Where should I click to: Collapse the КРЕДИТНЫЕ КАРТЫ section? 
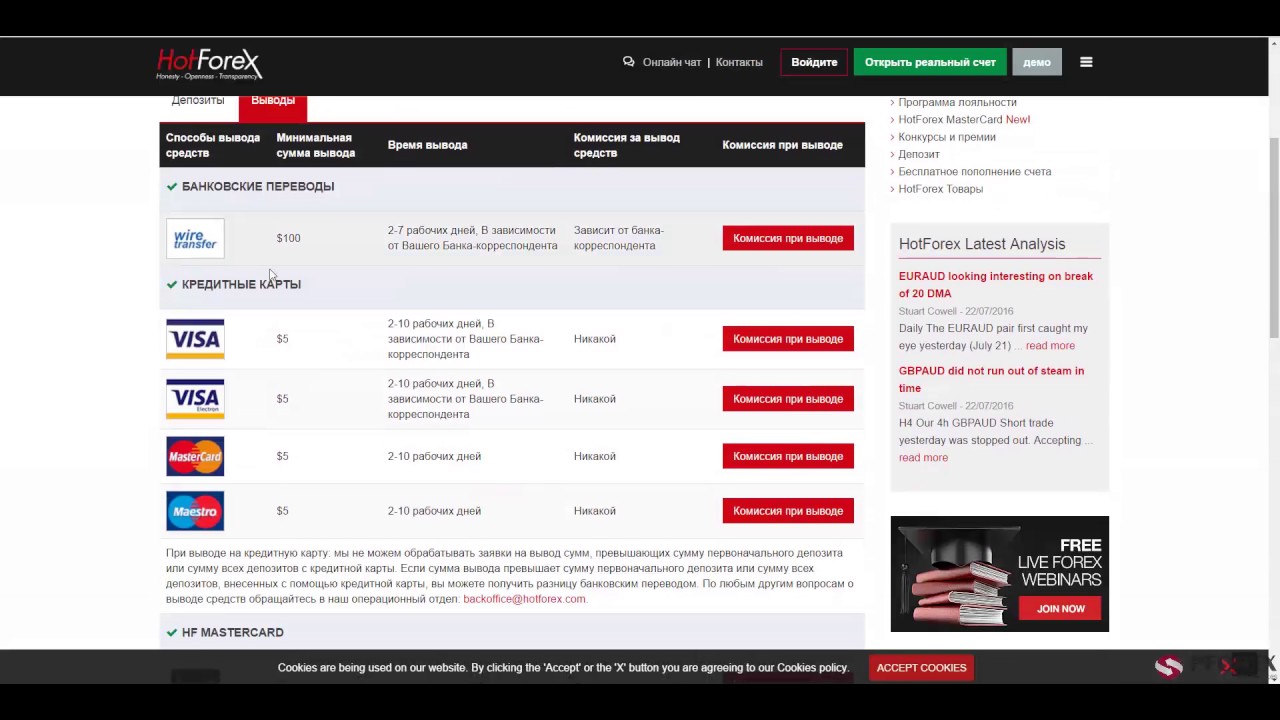[x=512, y=285]
